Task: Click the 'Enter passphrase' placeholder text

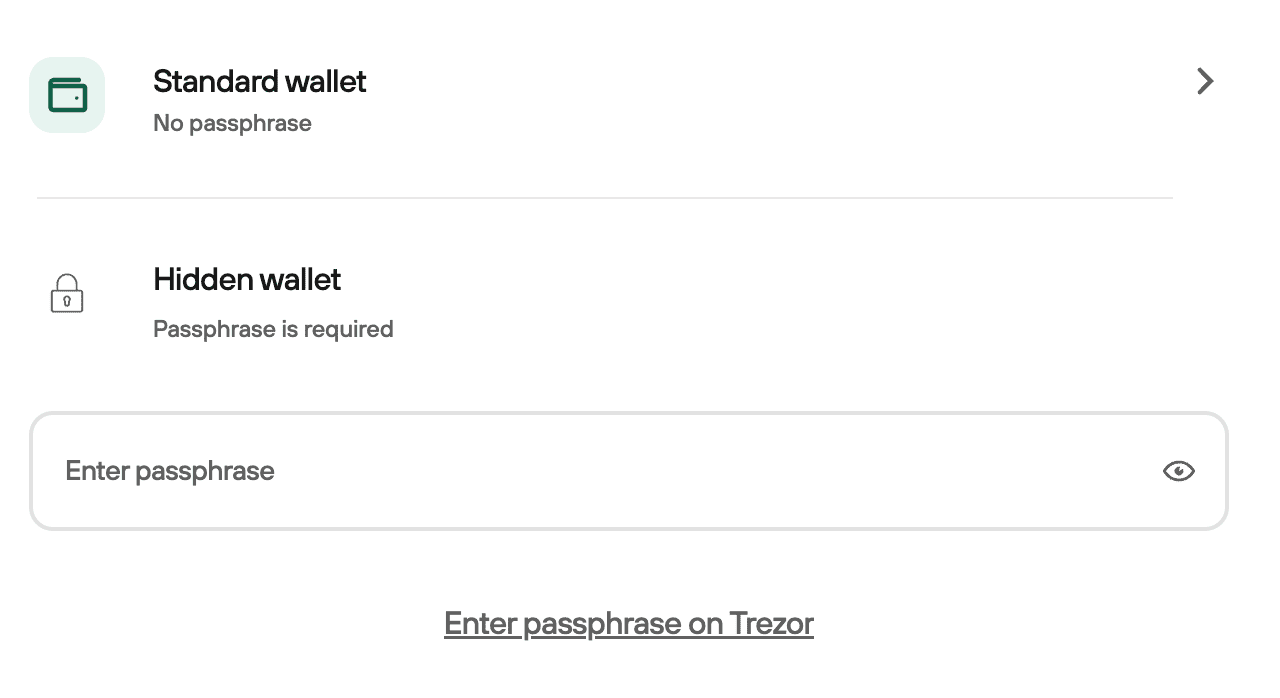Action: coord(170,471)
